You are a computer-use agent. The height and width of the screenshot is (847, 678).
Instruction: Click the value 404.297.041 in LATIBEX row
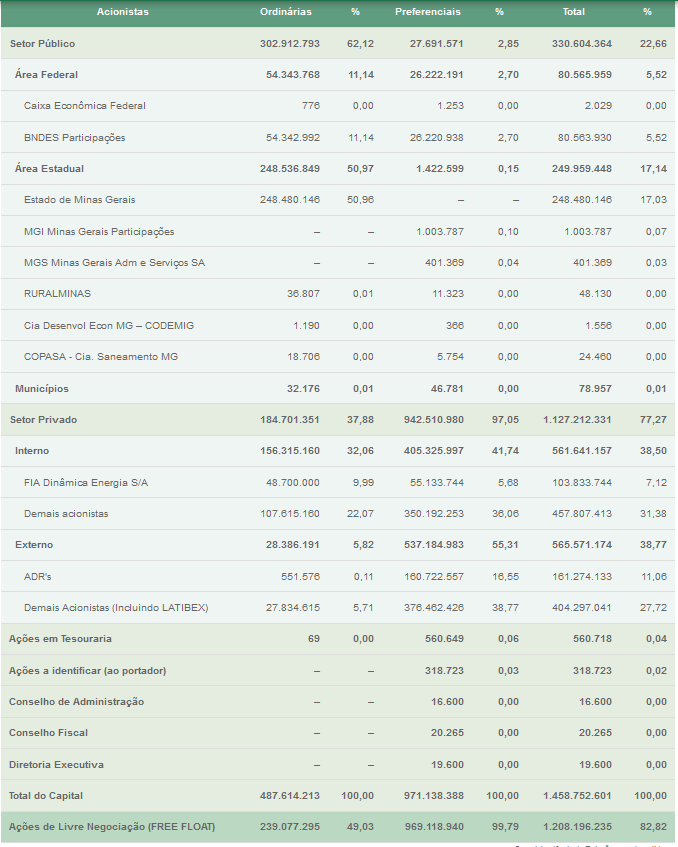(582, 608)
